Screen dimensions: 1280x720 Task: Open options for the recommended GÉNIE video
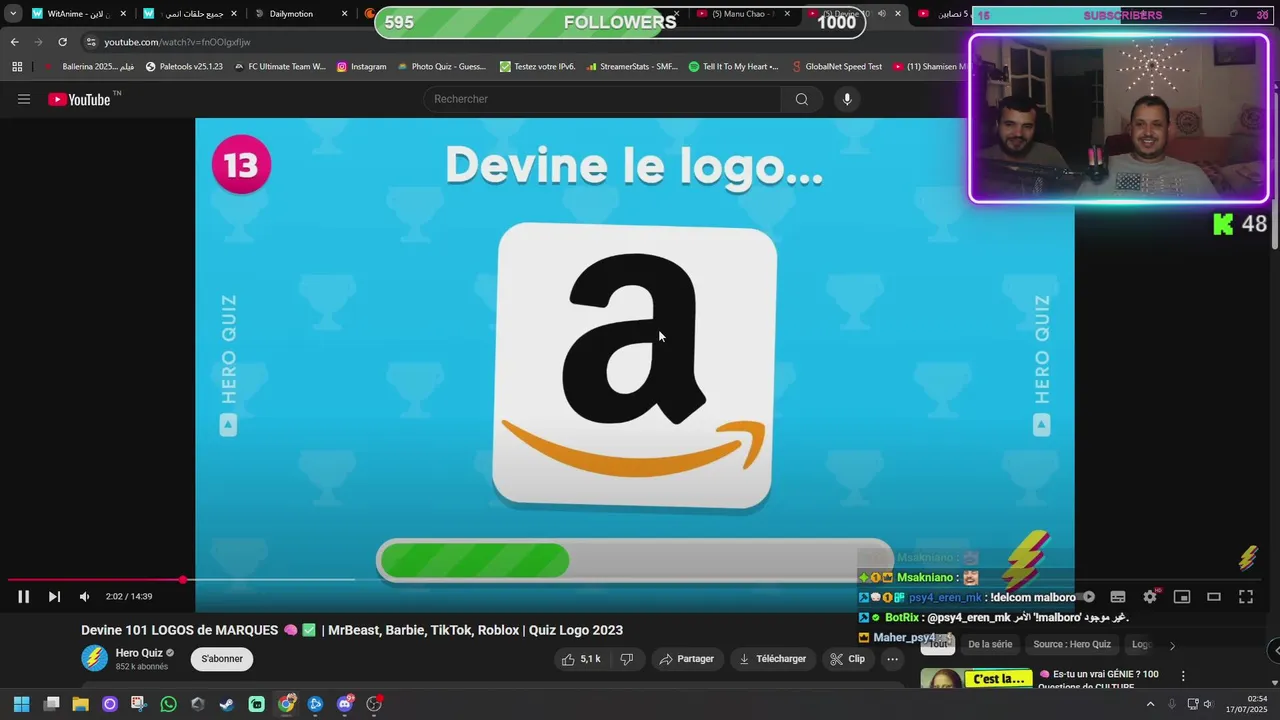click(x=1183, y=677)
